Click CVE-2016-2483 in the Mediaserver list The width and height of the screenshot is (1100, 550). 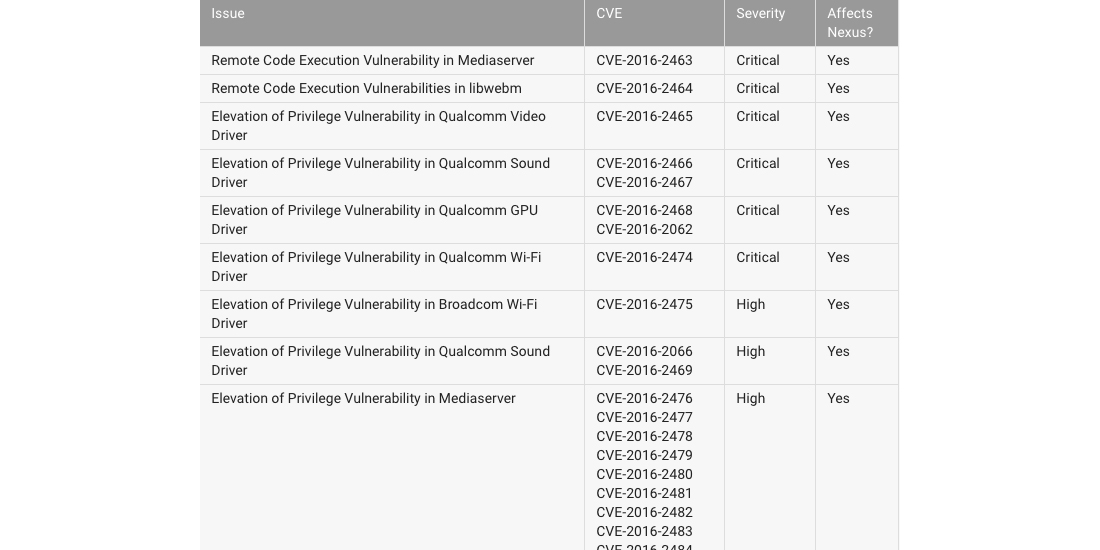[x=644, y=531]
